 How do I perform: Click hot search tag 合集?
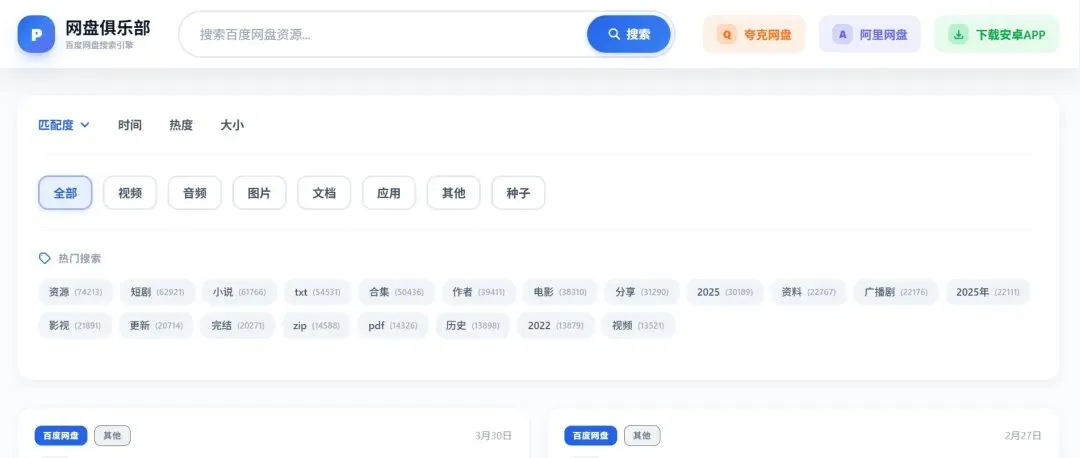397,292
